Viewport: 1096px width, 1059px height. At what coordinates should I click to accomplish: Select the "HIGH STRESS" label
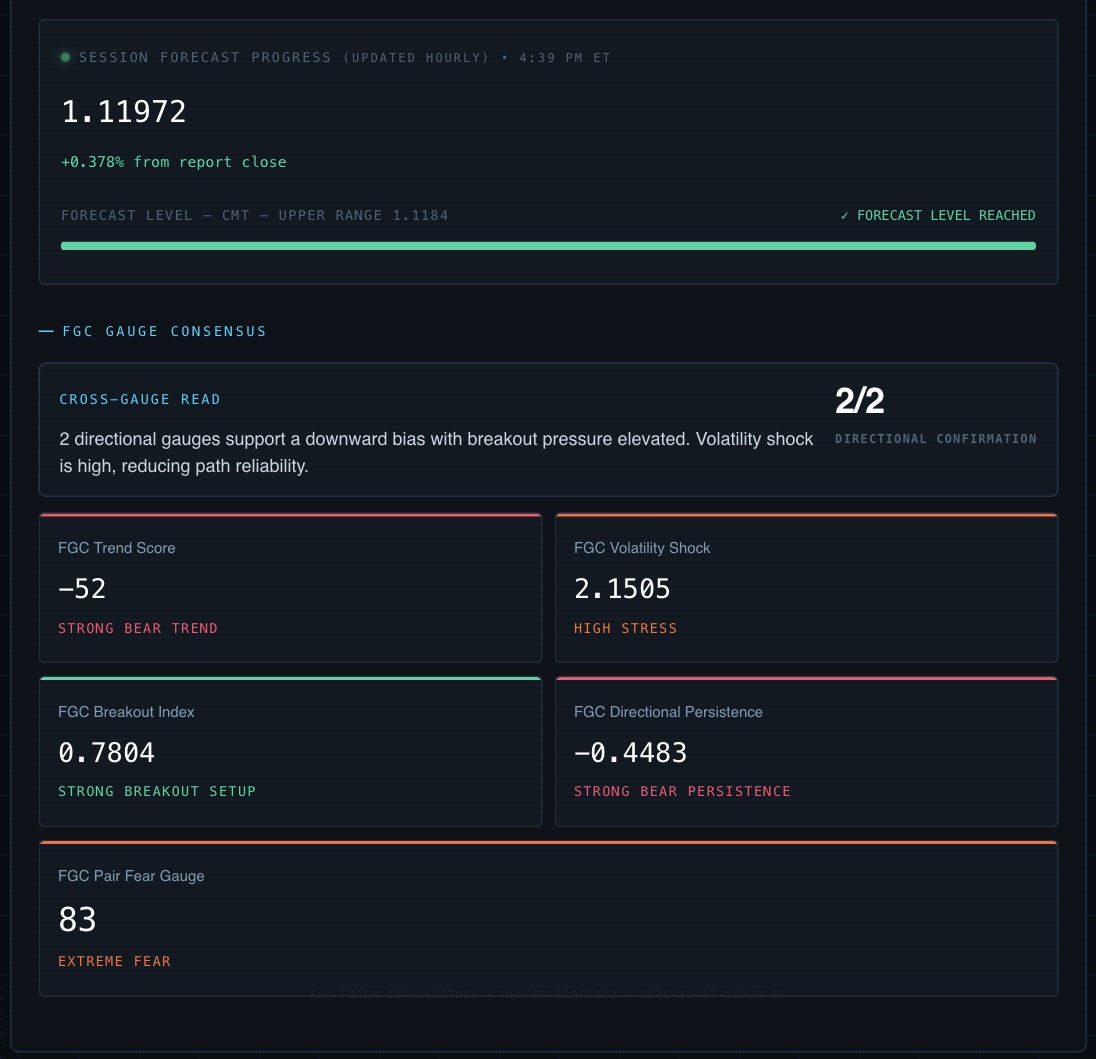[x=626, y=628]
